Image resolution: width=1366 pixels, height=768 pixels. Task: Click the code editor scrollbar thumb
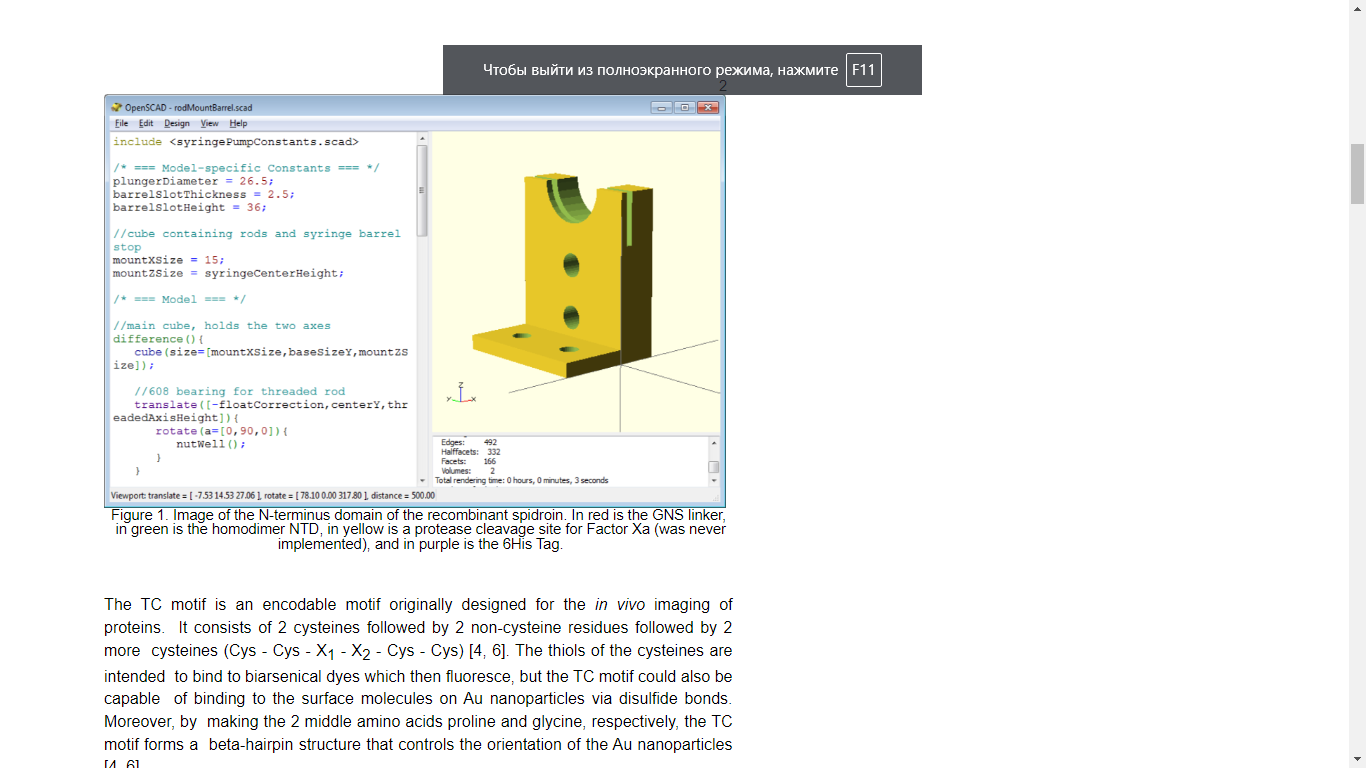[422, 190]
